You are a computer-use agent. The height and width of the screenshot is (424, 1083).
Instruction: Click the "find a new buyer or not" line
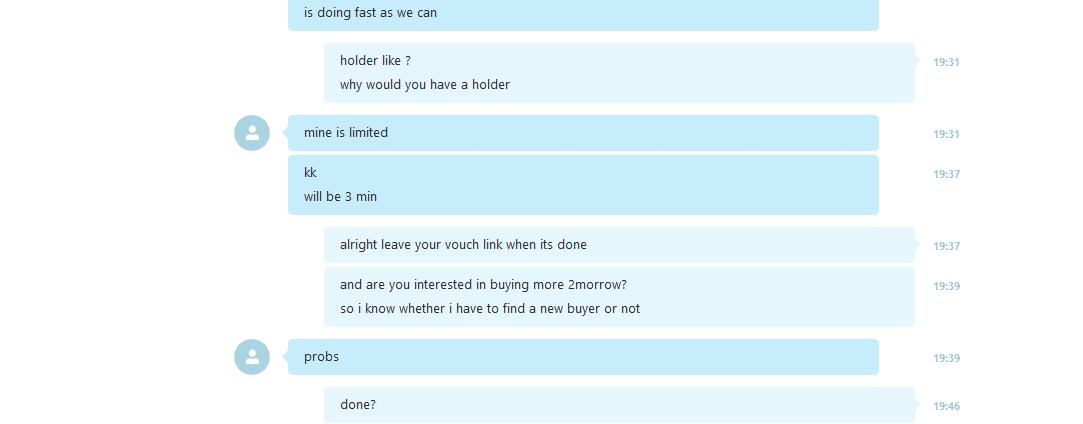(490, 309)
